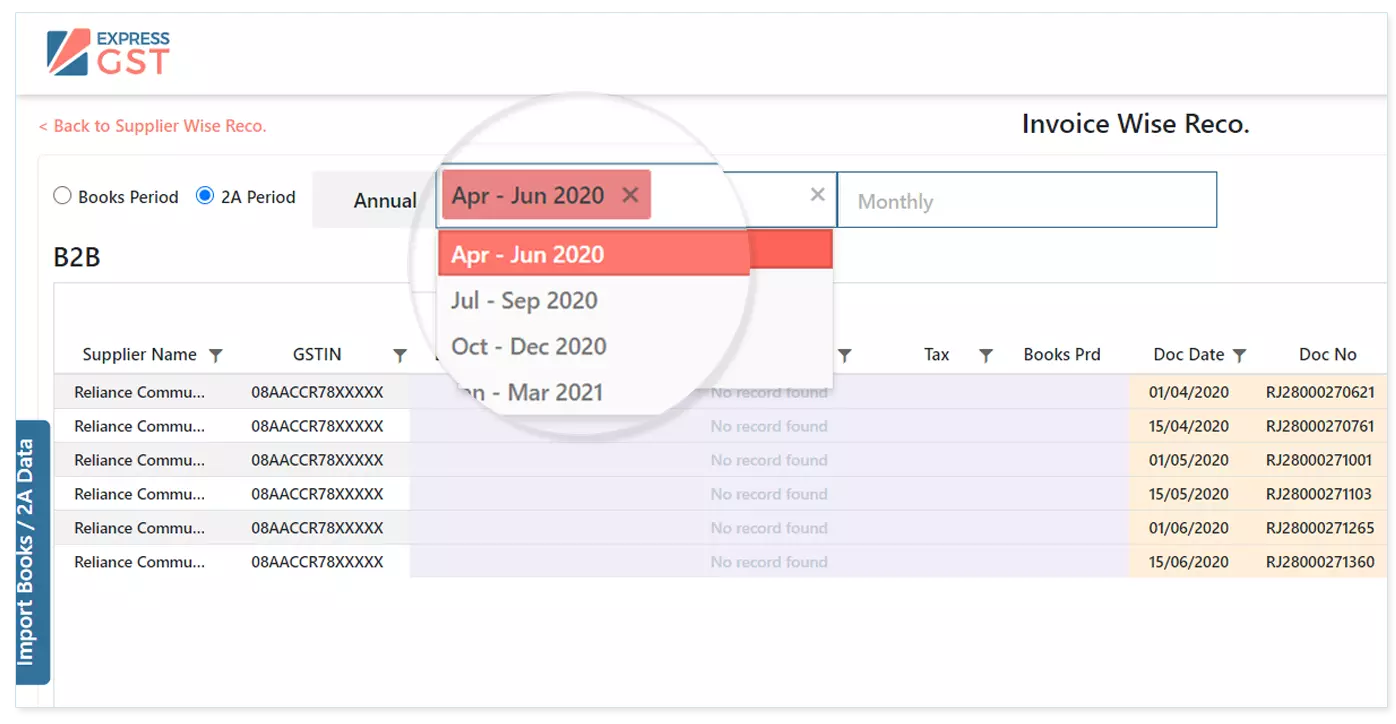The image size is (1396, 724).
Task: Open the Supplier Name column filter
Action: click(x=215, y=355)
